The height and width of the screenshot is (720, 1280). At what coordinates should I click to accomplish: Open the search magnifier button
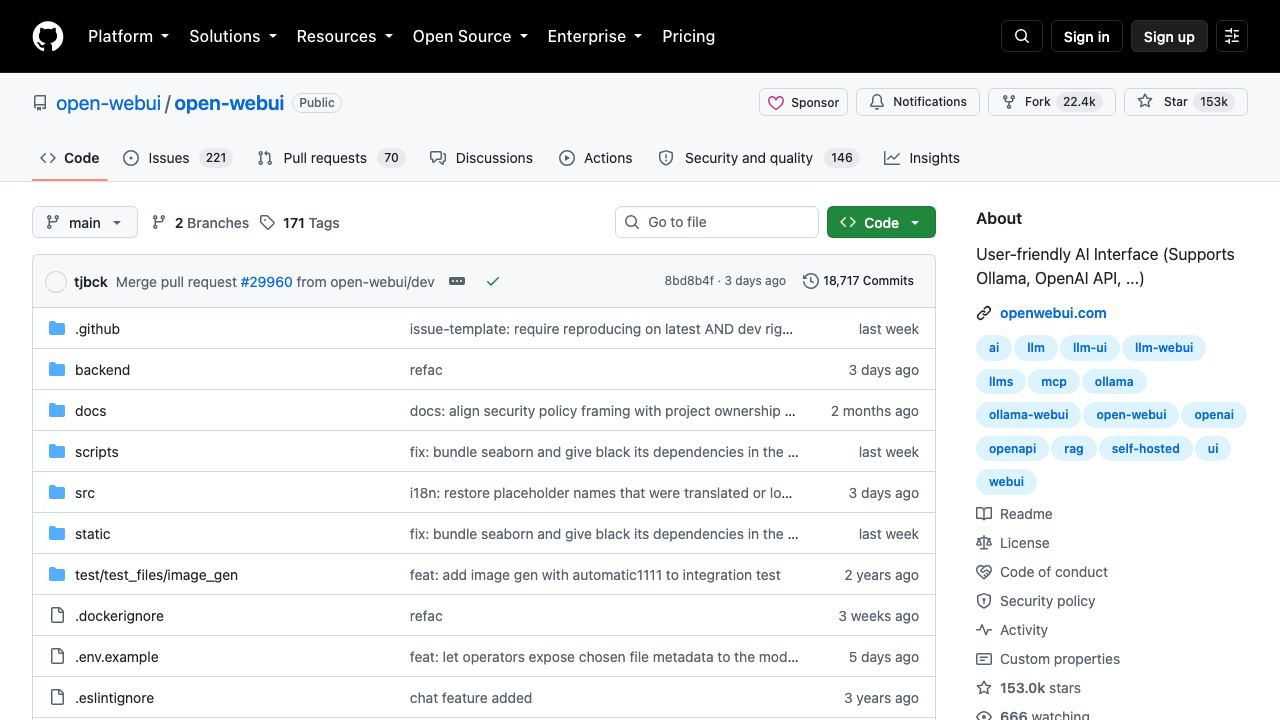(1022, 36)
